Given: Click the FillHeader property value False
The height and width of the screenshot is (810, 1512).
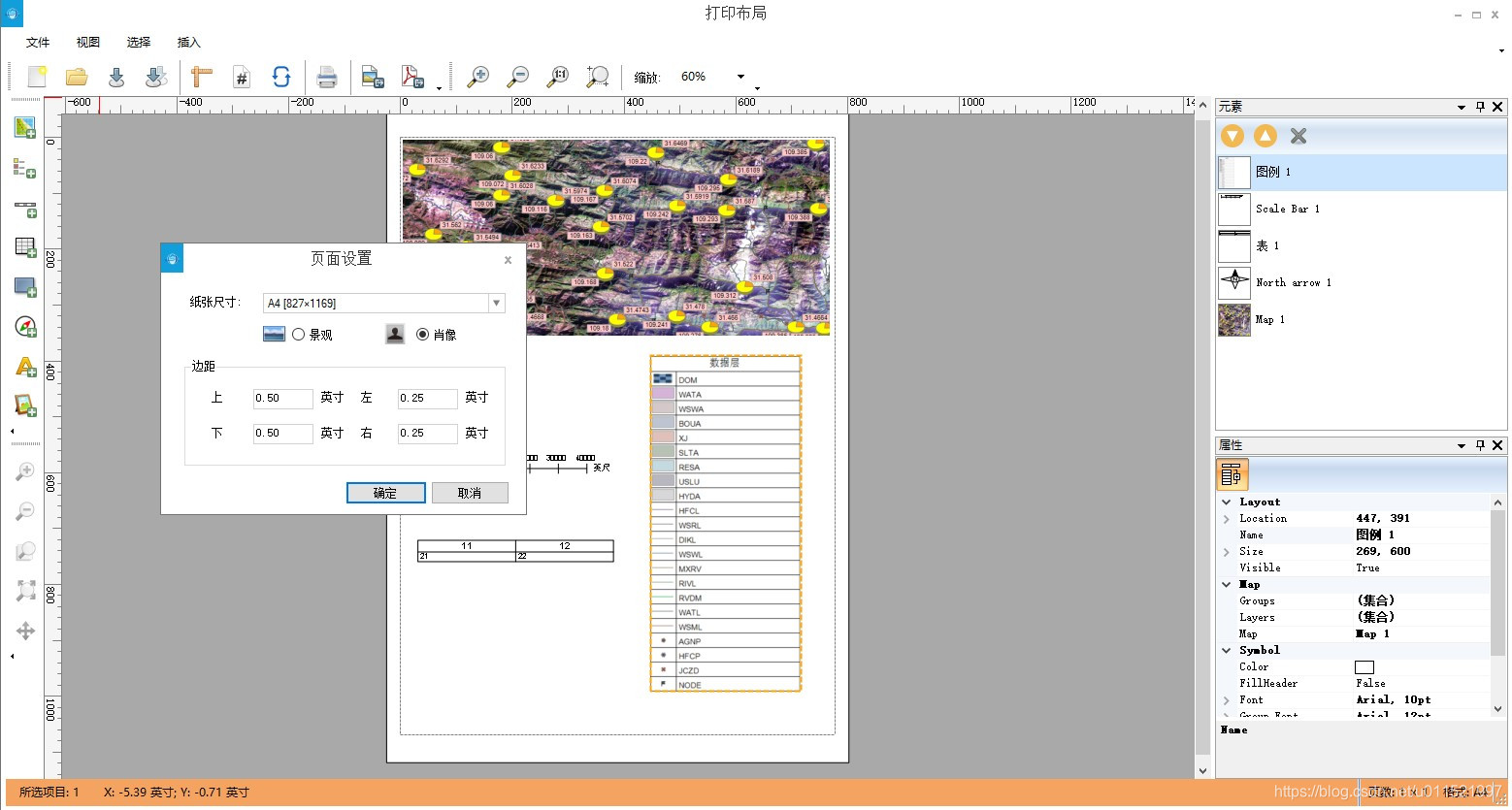Looking at the screenshot, I should 1370,684.
